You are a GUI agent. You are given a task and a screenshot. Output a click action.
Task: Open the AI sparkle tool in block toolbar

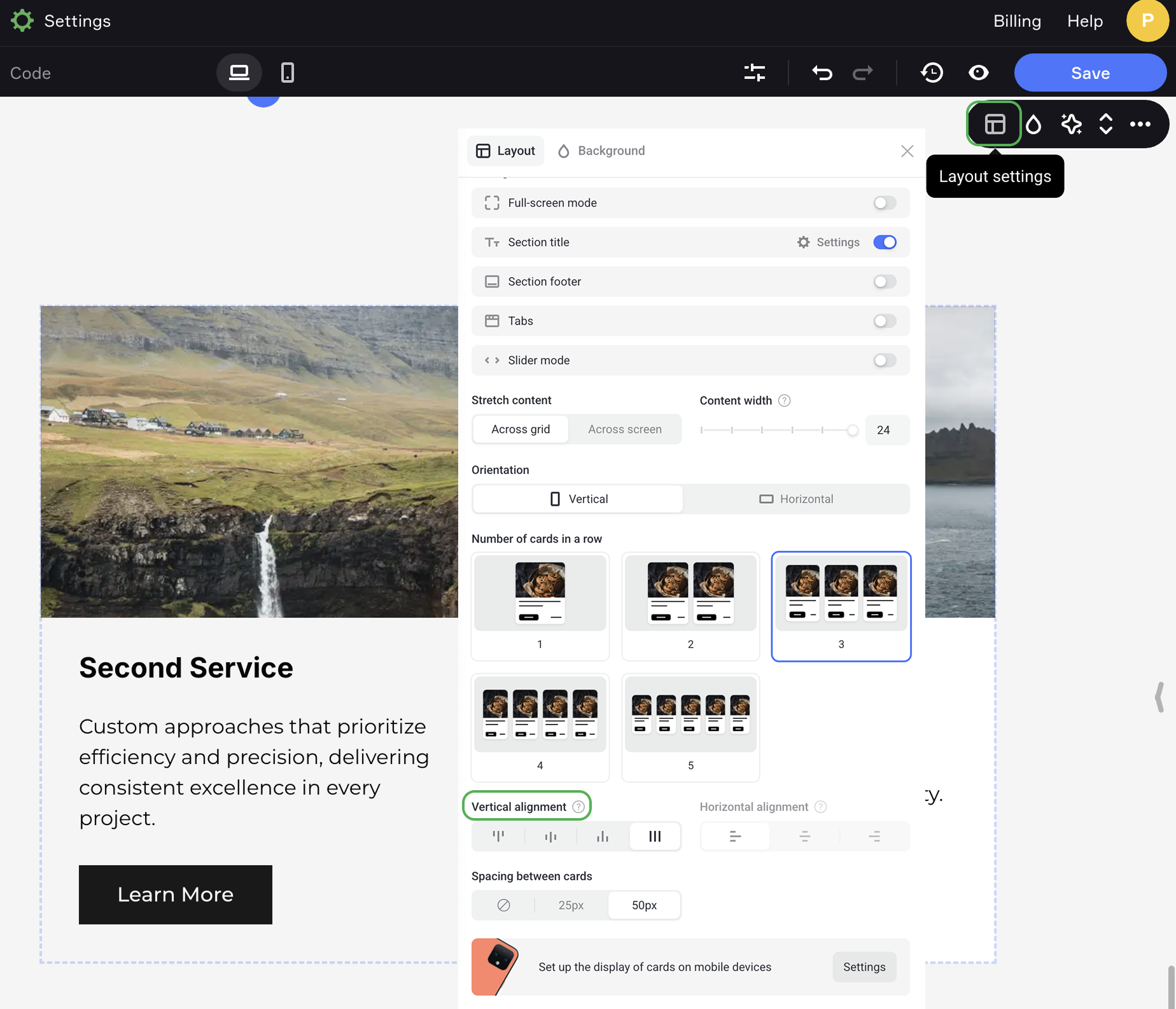coord(1071,124)
